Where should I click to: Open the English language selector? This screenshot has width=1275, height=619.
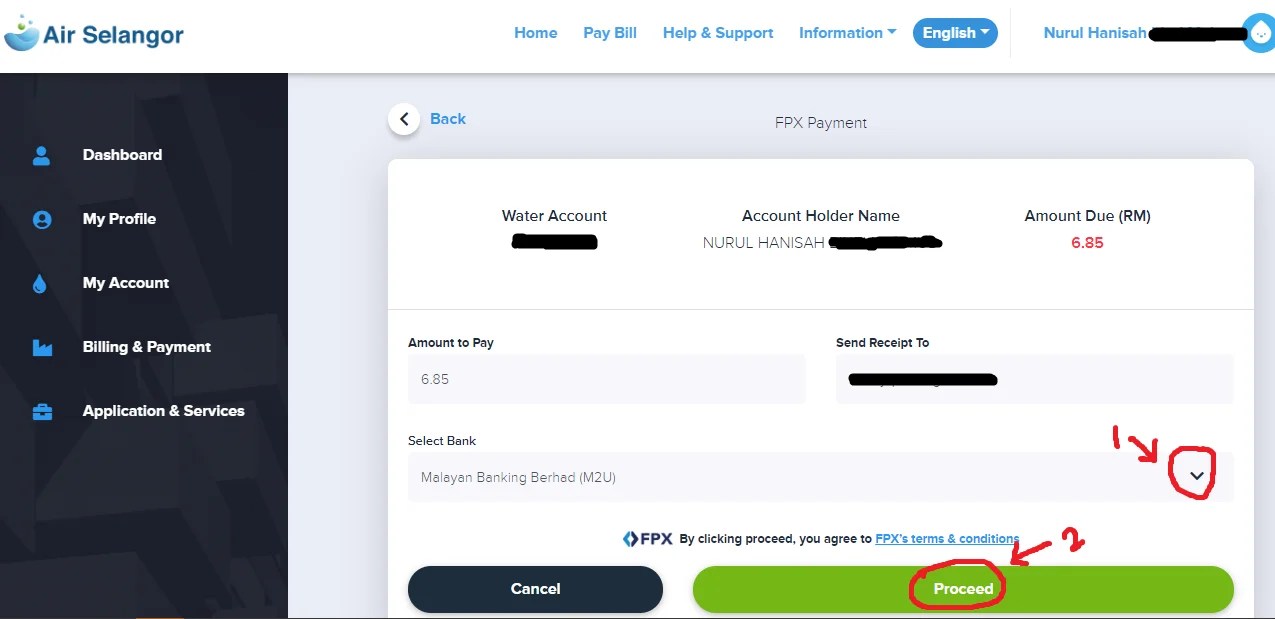click(x=954, y=32)
